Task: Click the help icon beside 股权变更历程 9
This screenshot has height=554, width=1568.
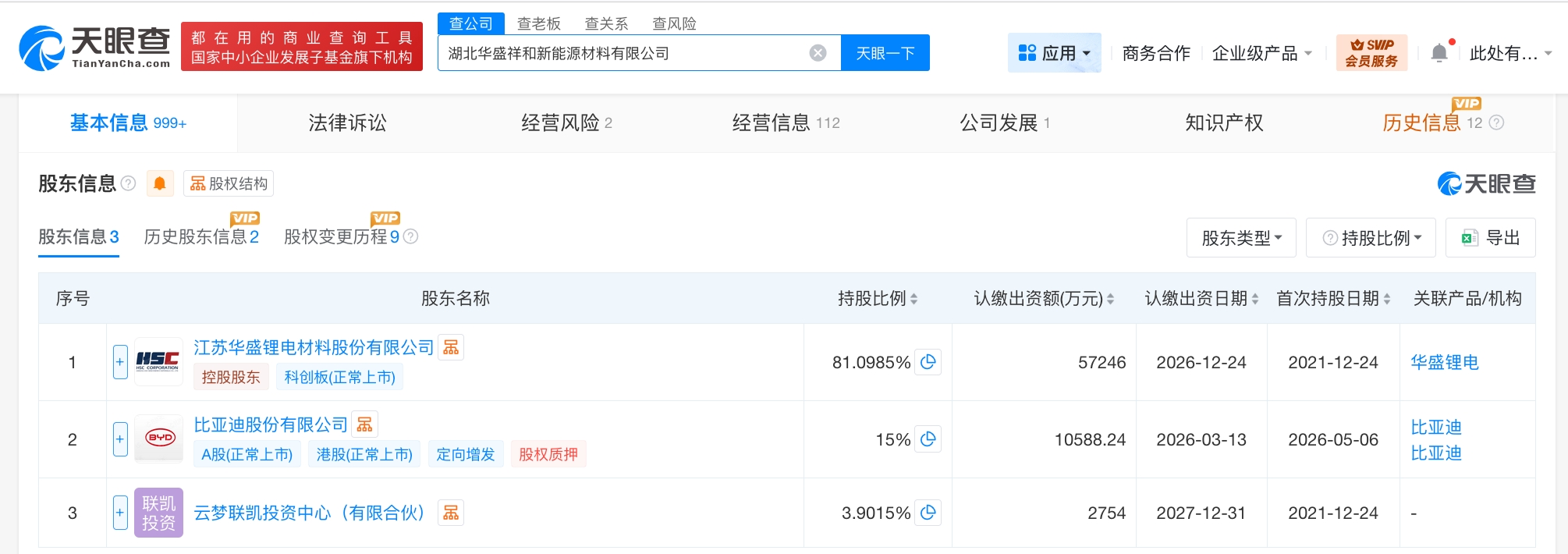Action: pos(410,236)
